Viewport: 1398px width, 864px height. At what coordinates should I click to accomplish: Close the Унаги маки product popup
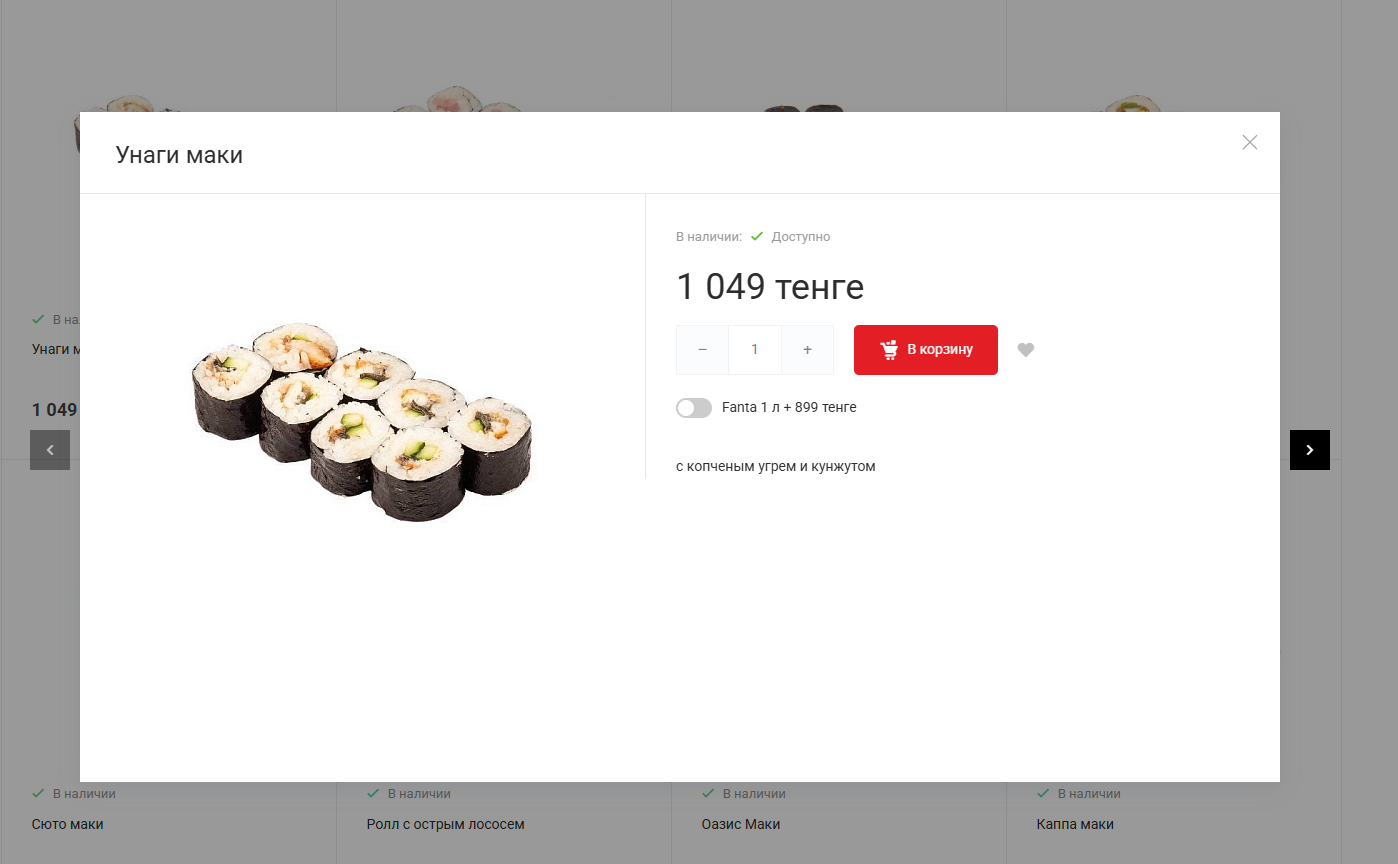point(1249,142)
